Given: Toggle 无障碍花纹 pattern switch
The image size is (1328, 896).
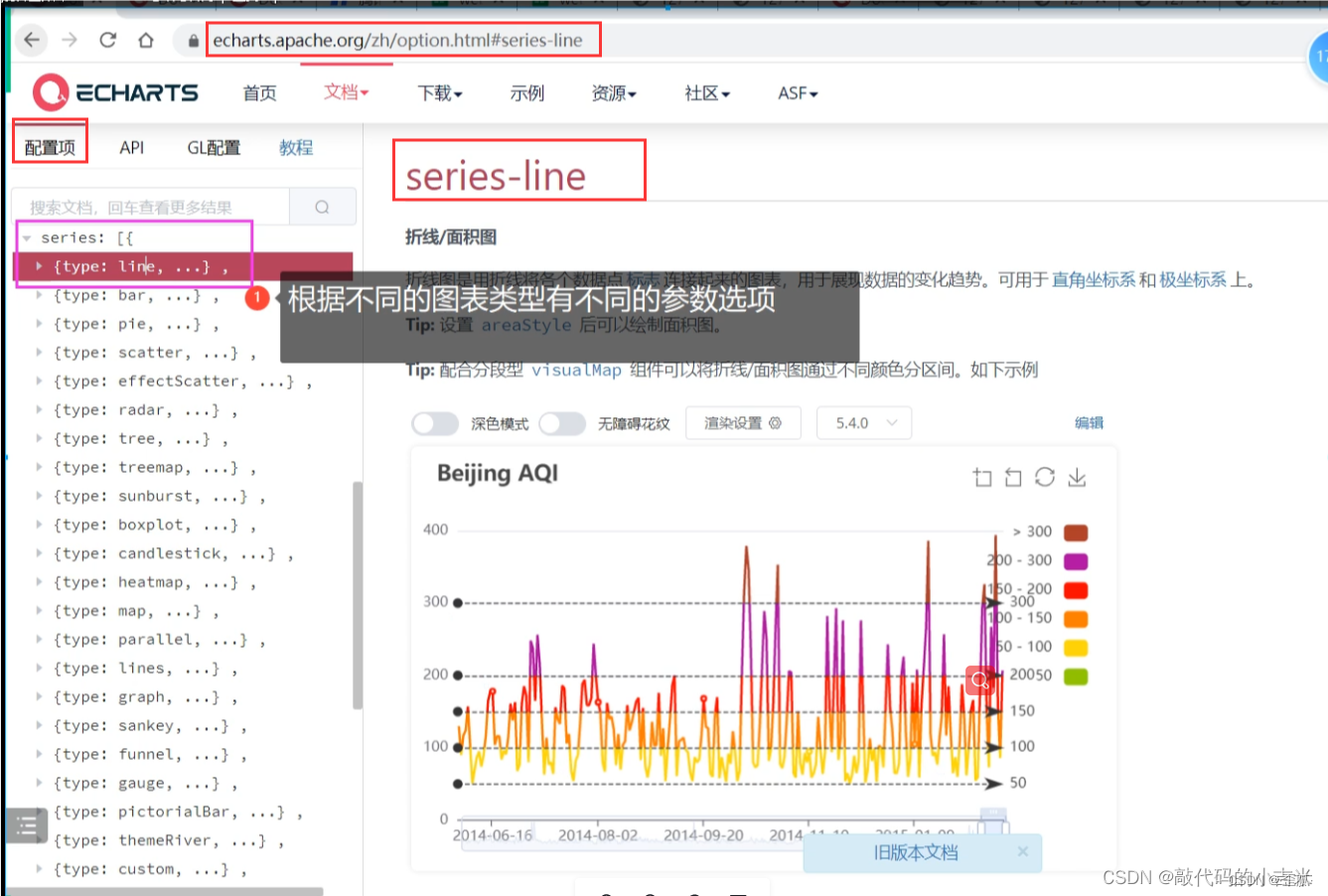Looking at the screenshot, I should [562, 423].
